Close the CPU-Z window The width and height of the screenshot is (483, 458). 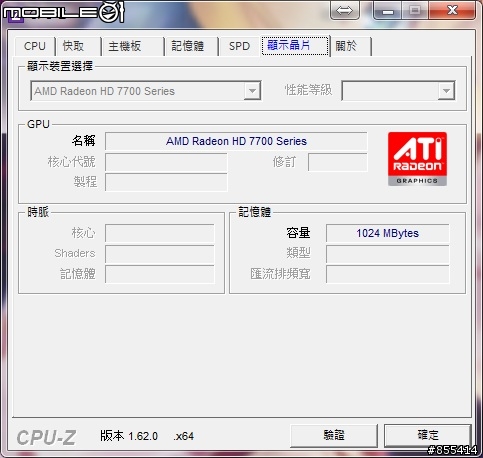[452, 10]
